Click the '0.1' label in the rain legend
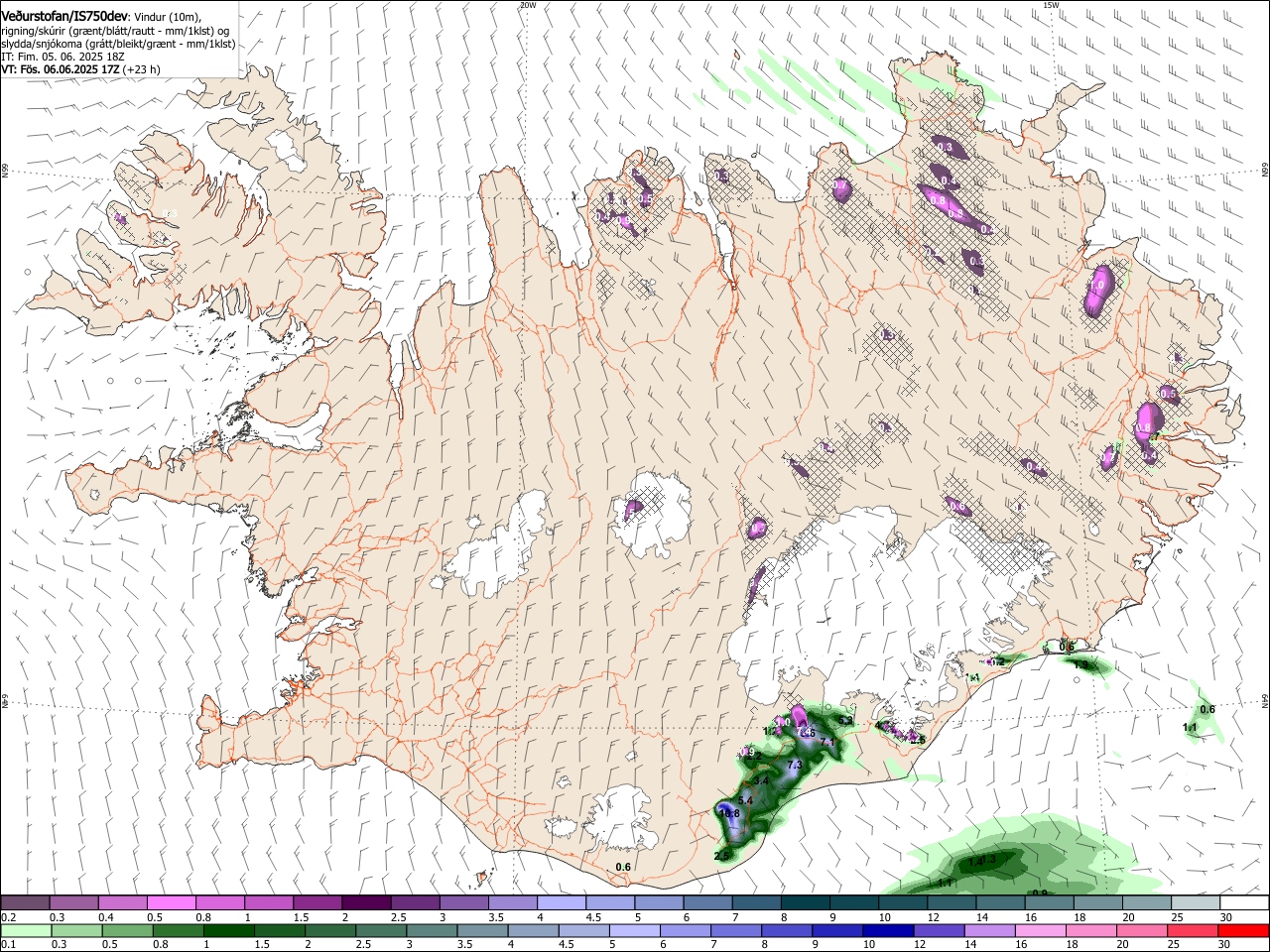Viewport: 1270px width, 952px height. coord(8,945)
